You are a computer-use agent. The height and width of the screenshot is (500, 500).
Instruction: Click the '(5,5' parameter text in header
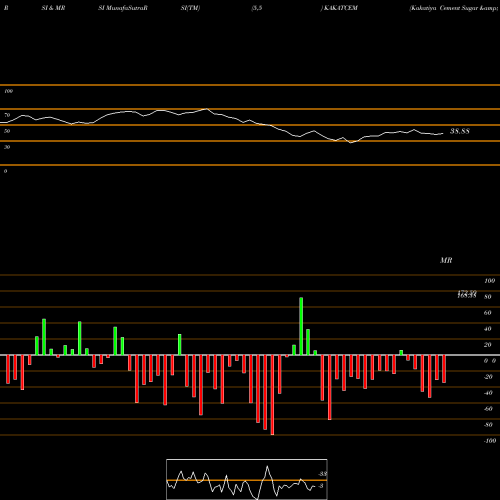tap(257, 8)
